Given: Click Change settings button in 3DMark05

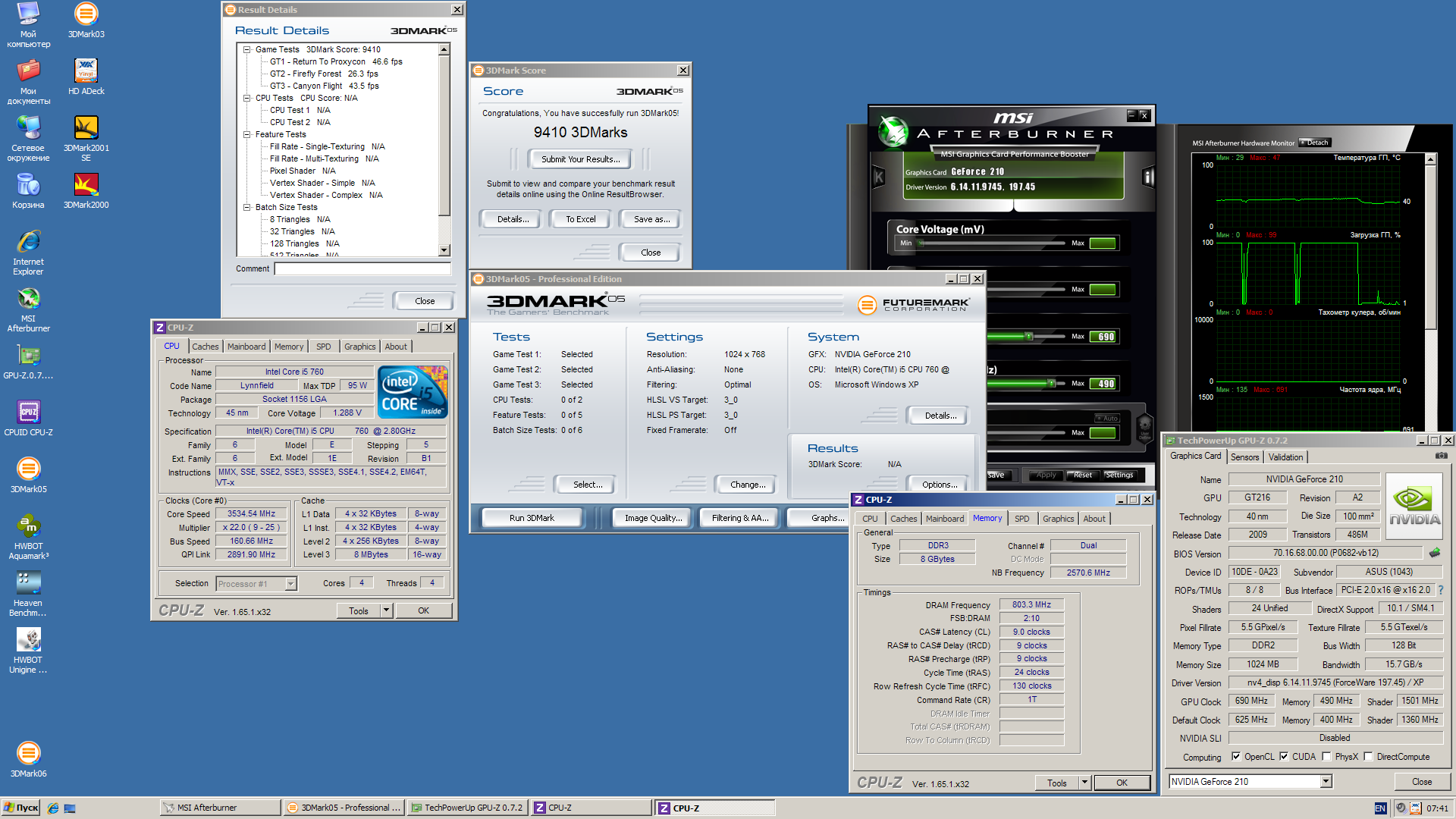Looking at the screenshot, I should point(747,485).
